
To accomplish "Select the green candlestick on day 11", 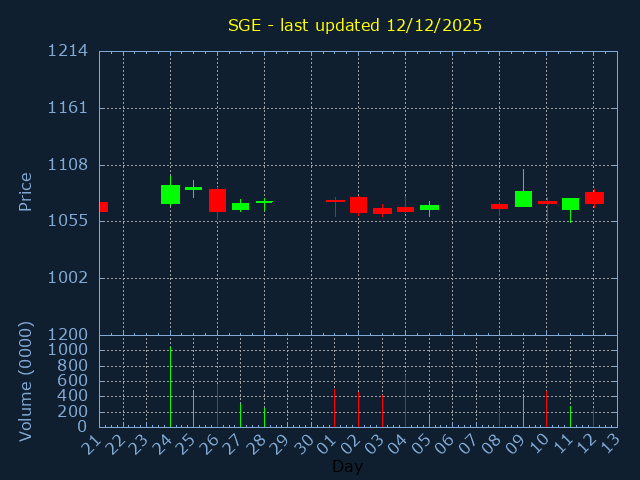I will [x=570, y=204].
